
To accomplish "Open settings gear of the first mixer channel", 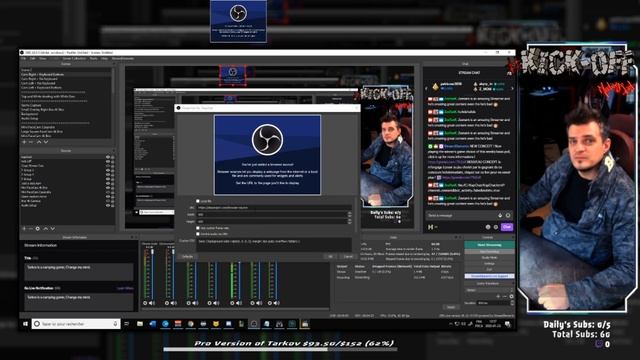I will [145, 303].
